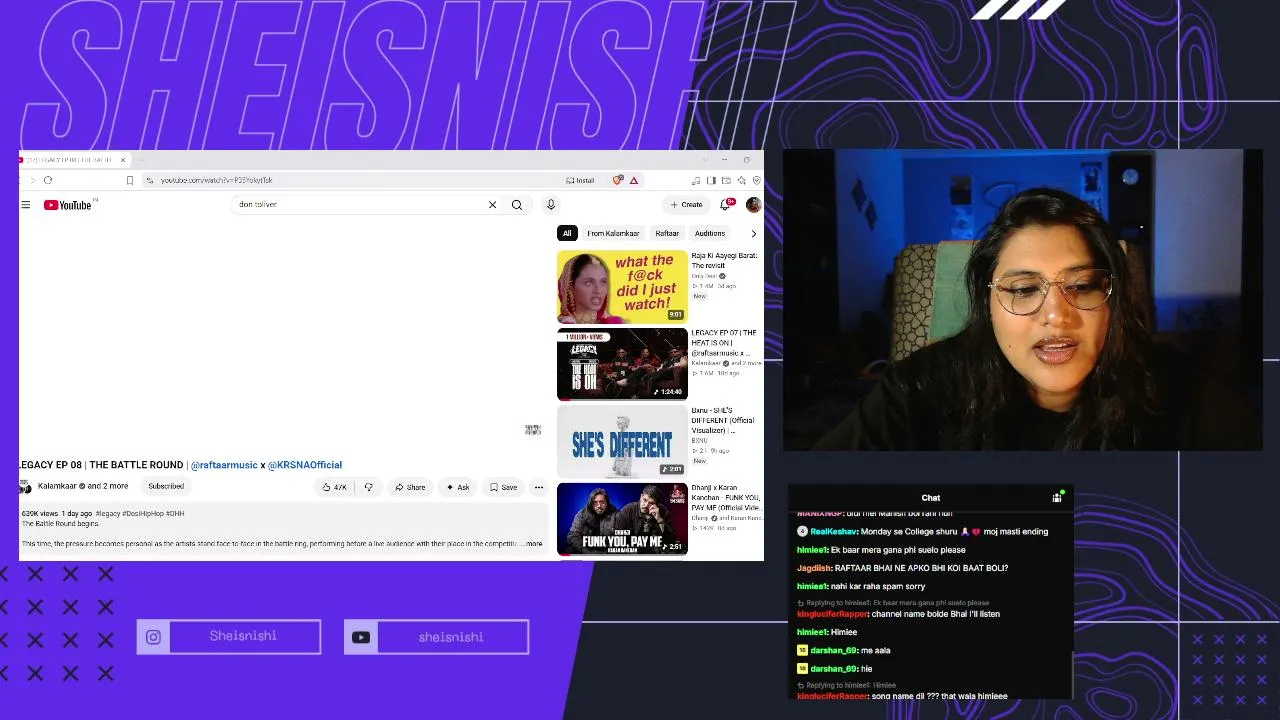Open 'SHE'S DIFFERENT' video thumbnail

[622, 442]
